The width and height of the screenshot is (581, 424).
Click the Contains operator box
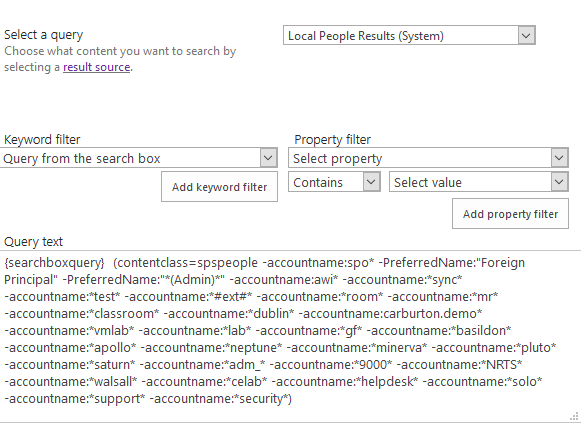[x=334, y=182]
